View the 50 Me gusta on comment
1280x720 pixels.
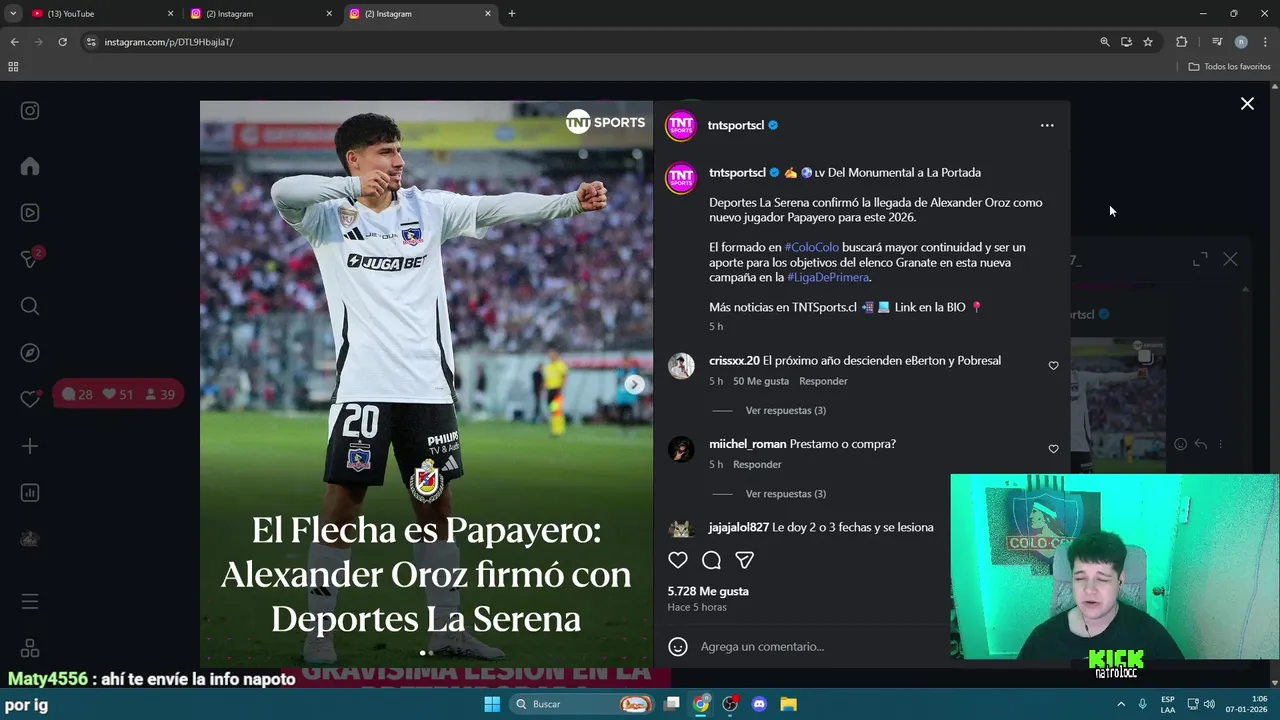tap(761, 381)
